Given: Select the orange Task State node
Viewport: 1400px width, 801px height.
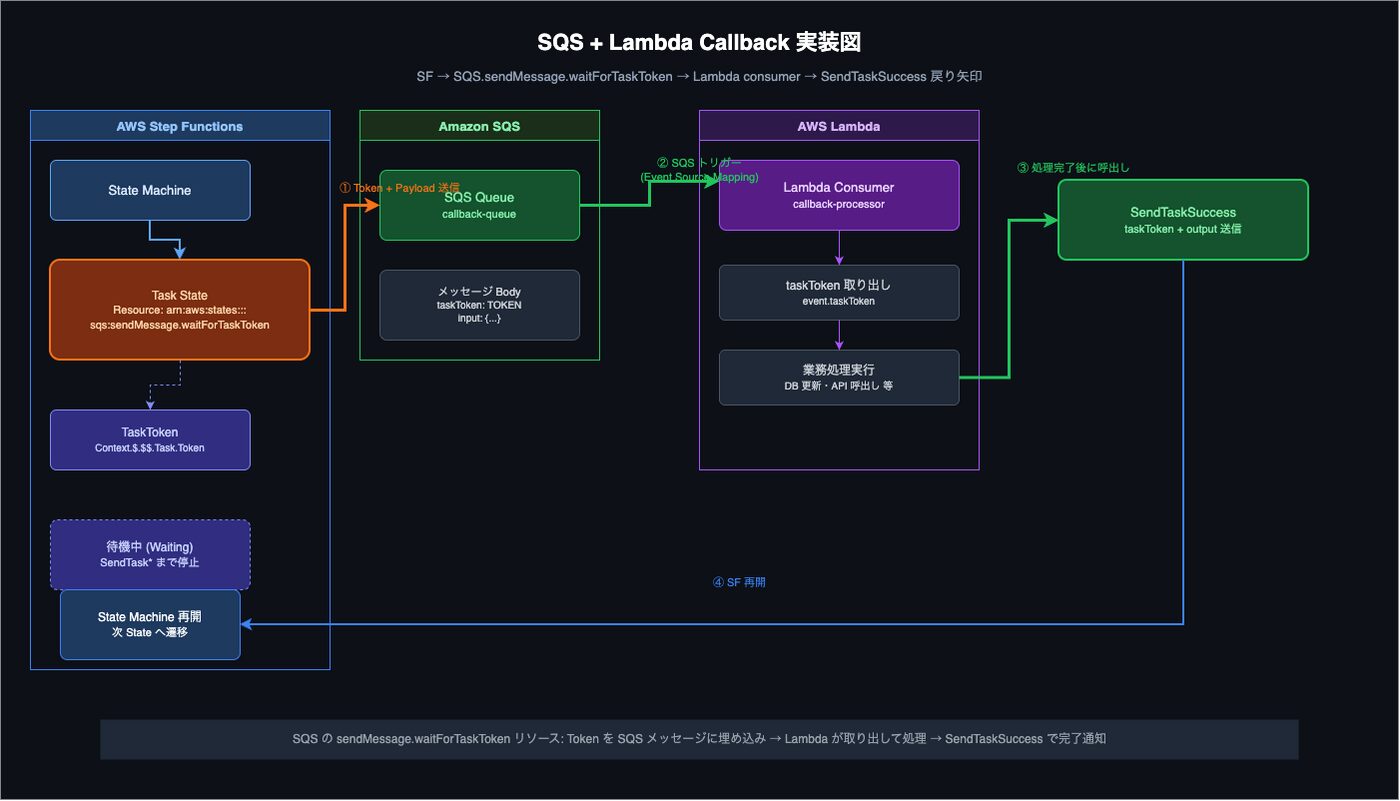Looking at the screenshot, I should (x=180, y=309).
